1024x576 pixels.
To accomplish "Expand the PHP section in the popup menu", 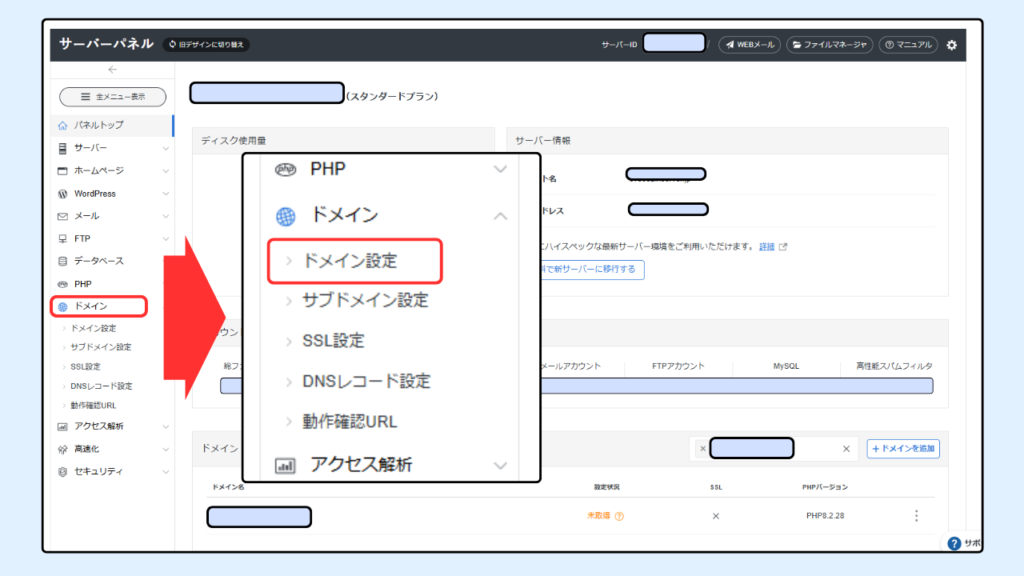I will pos(500,169).
